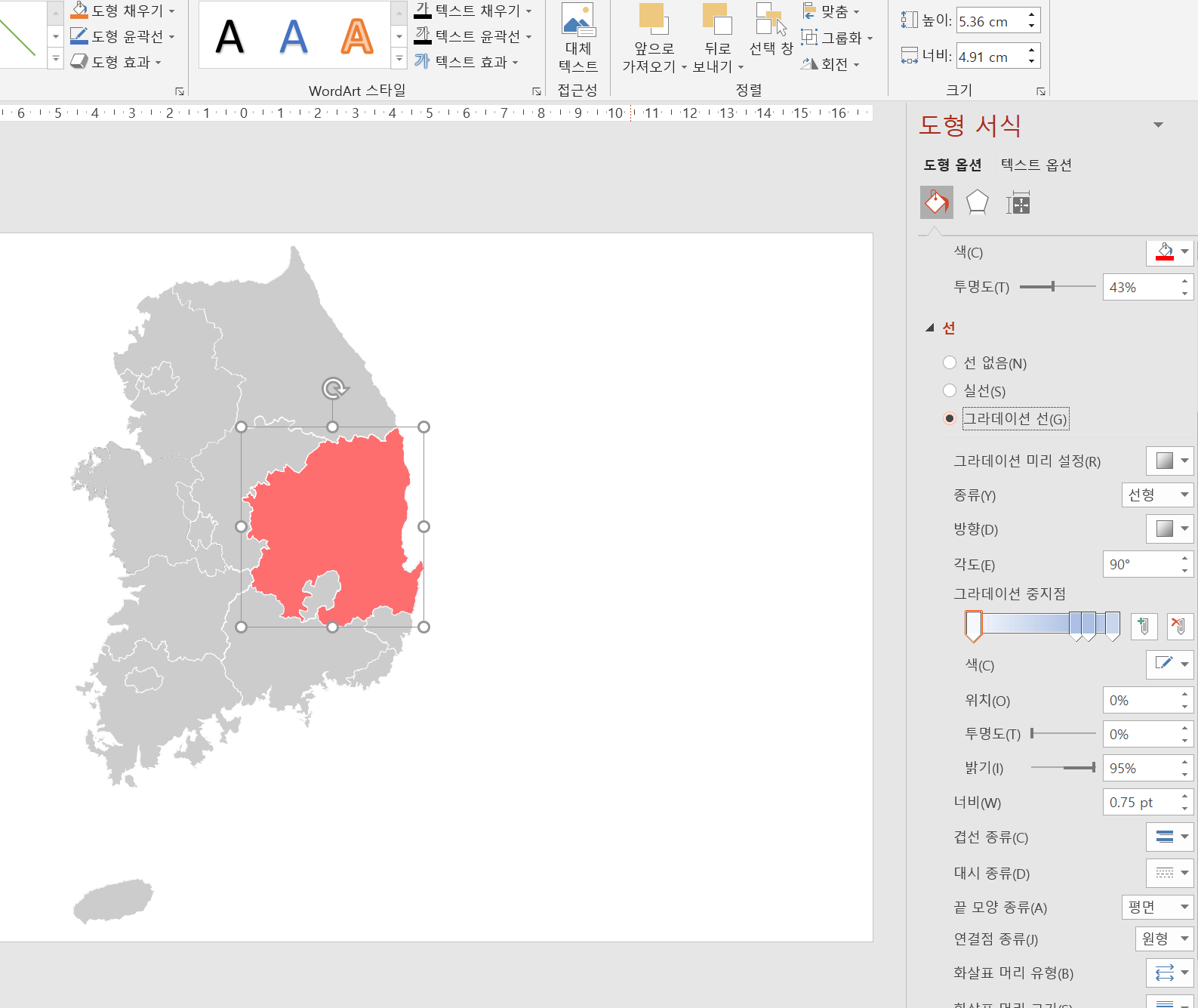Switch to the size and properties icon tab
Viewport: 1198px width, 1008px height.
pyautogui.click(x=1018, y=203)
